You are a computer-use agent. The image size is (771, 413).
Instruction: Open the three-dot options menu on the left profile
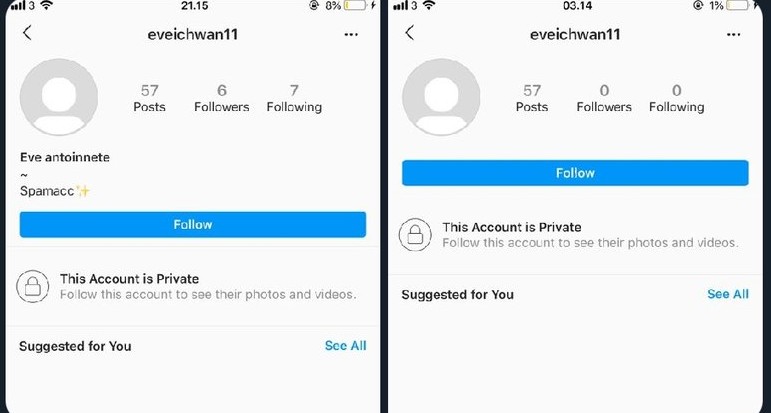pyautogui.click(x=351, y=34)
